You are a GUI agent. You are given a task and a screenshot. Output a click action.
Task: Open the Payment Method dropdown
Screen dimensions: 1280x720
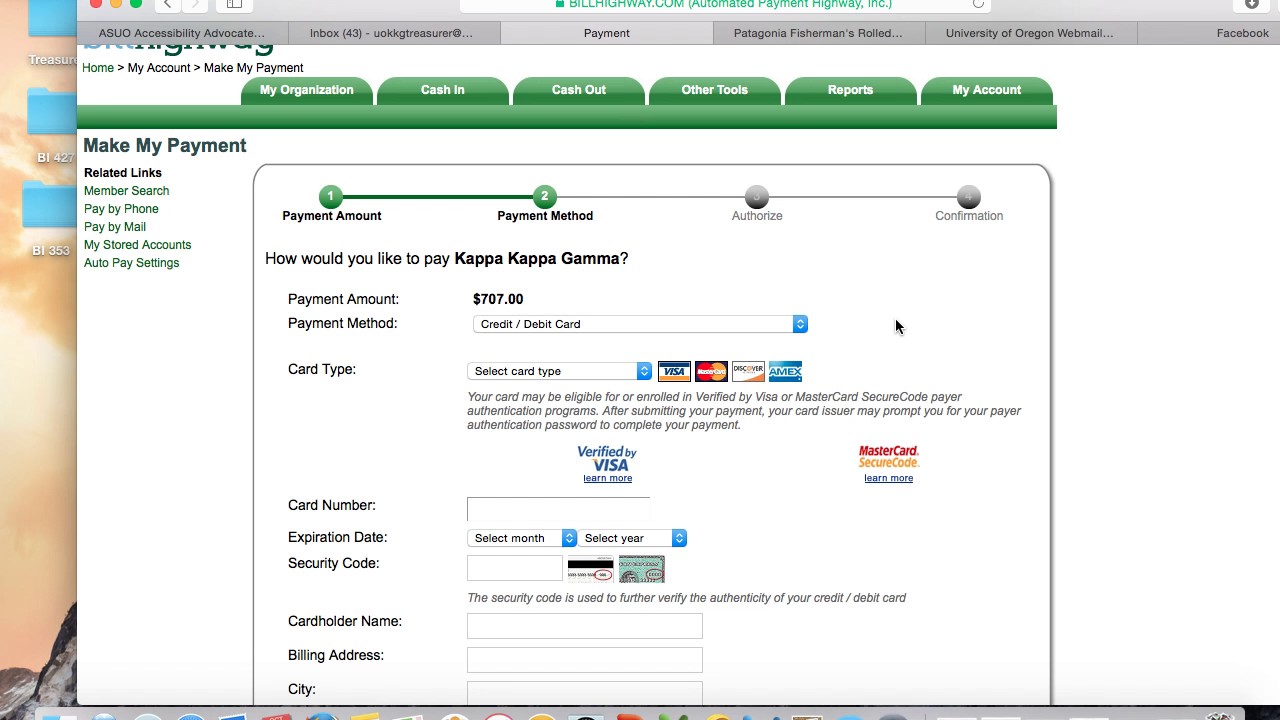640,324
